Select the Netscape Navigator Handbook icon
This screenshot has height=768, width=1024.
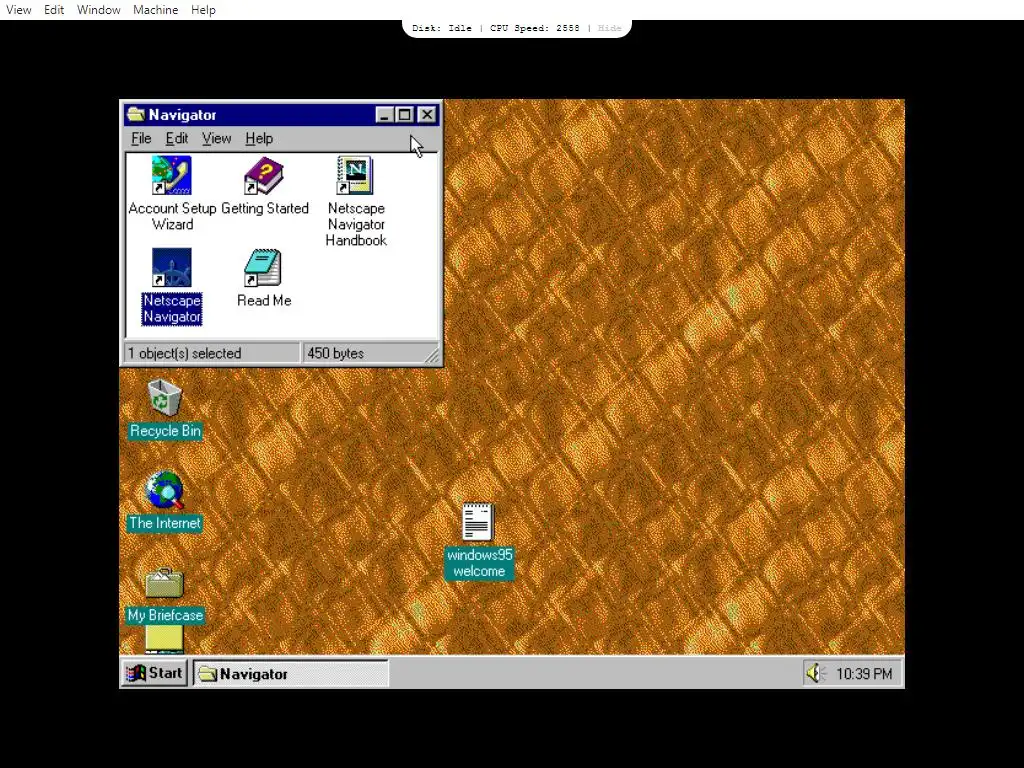click(355, 175)
